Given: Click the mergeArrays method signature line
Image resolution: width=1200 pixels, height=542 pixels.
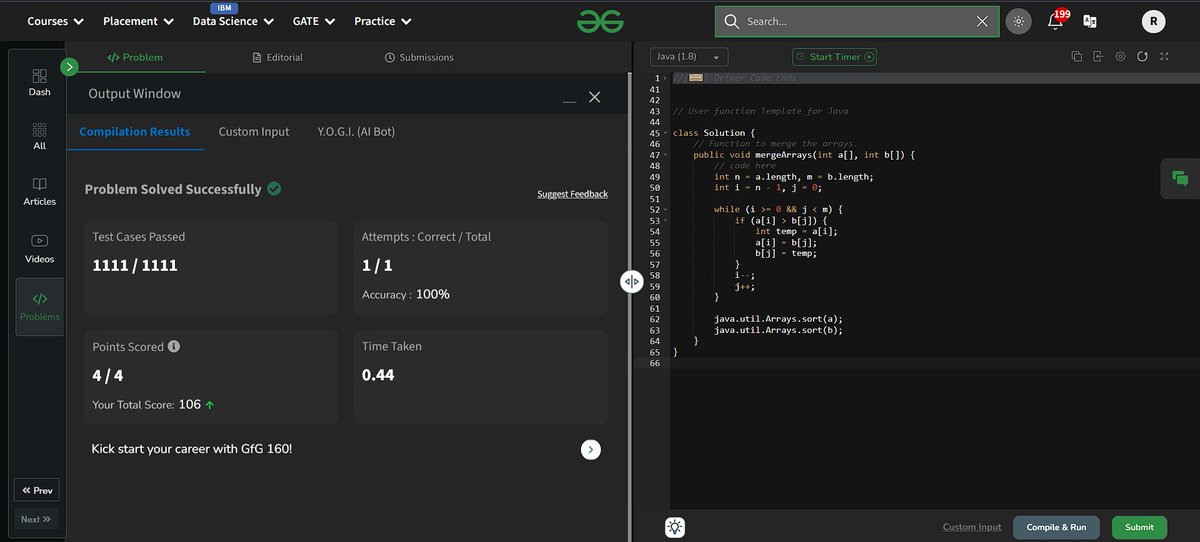Looking at the screenshot, I should [804, 155].
